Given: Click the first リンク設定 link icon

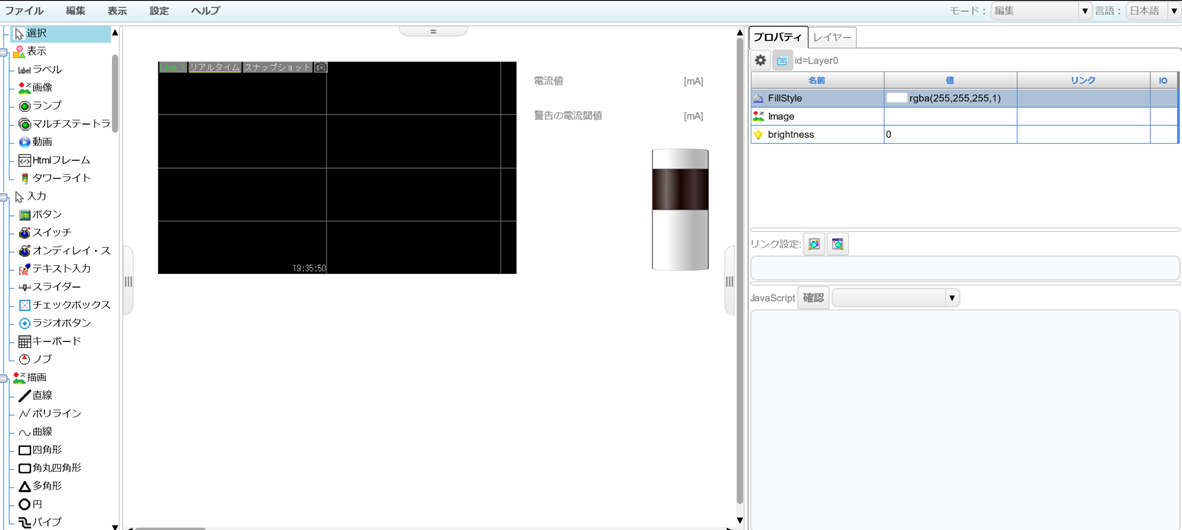Looking at the screenshot, I should coord(814,244).
